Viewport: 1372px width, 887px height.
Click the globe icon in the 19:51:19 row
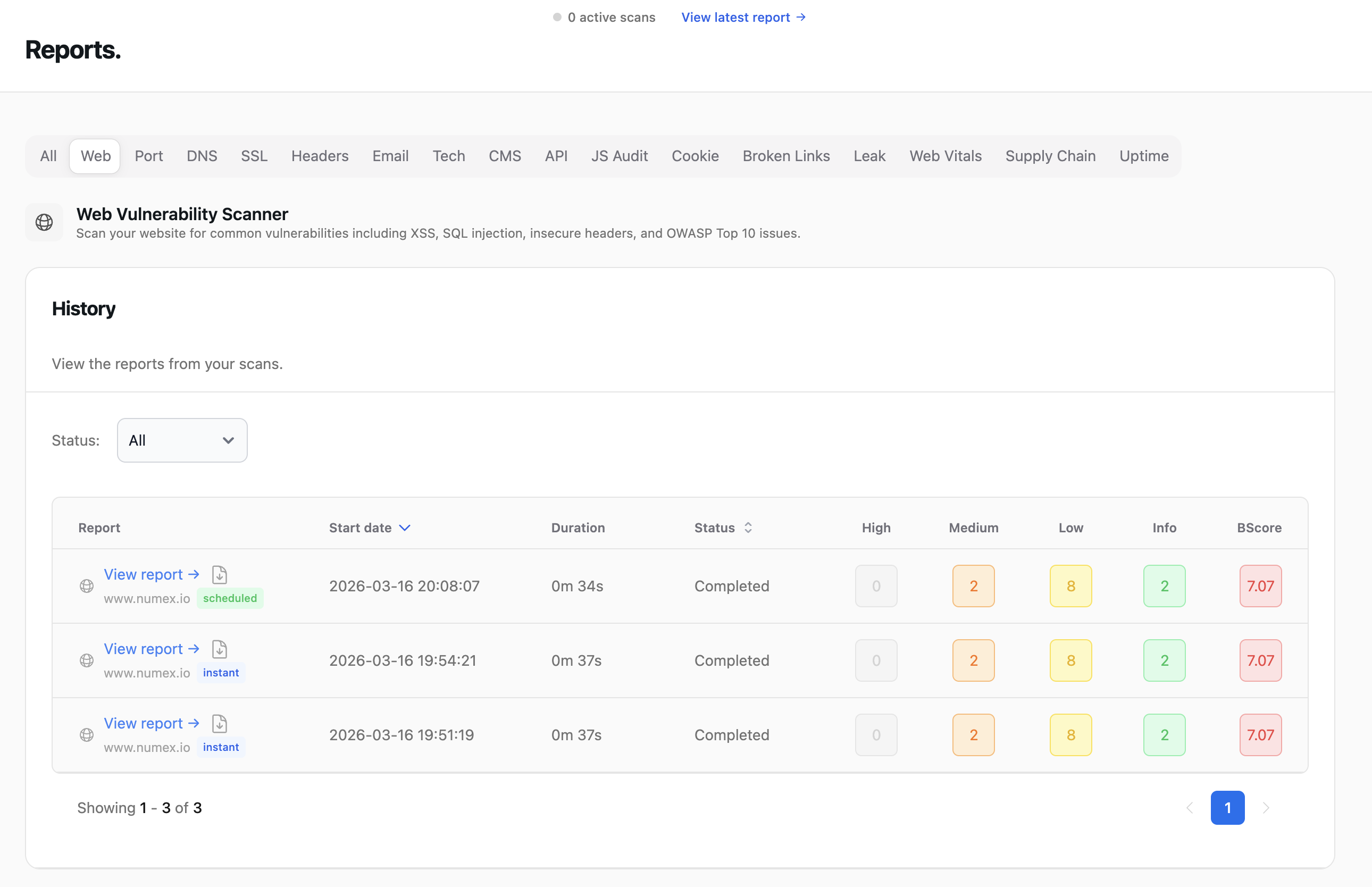[86, 734]
